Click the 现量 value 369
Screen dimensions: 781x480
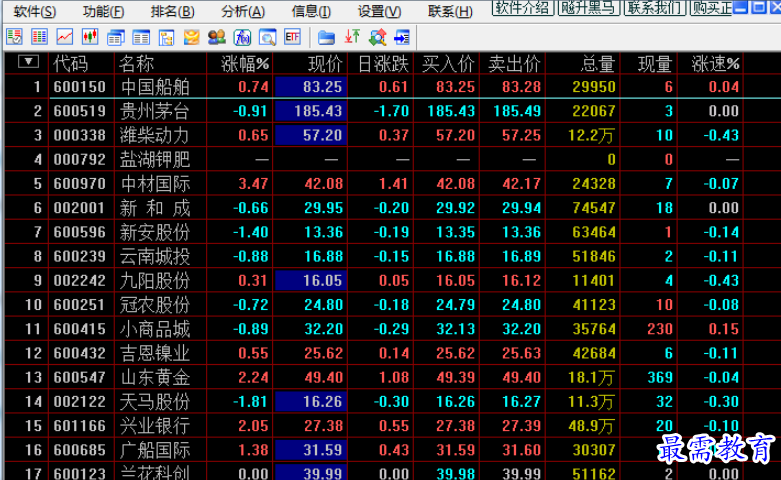point(660,377)
